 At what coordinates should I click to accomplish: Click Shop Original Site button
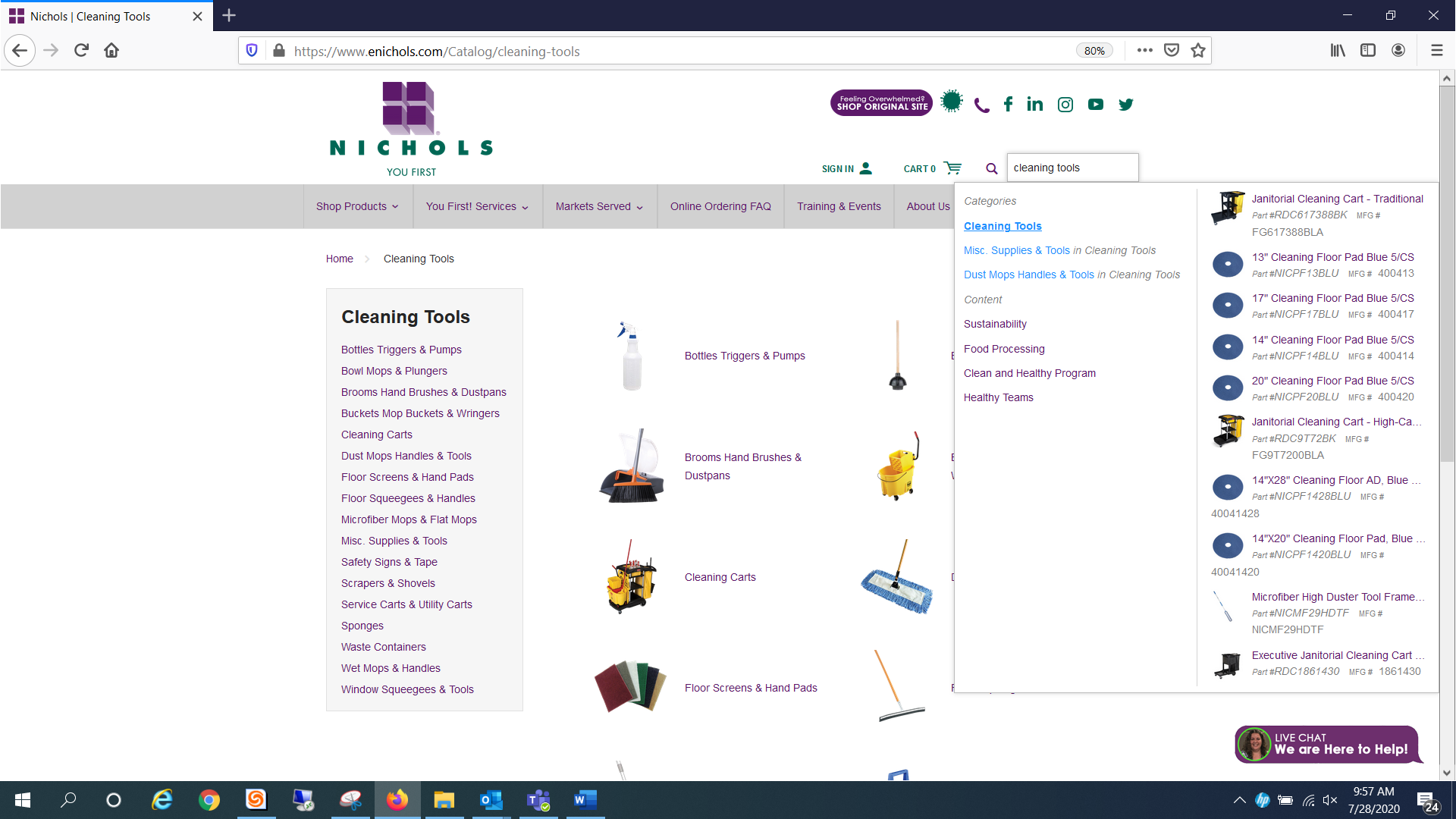tap(882, 103)
